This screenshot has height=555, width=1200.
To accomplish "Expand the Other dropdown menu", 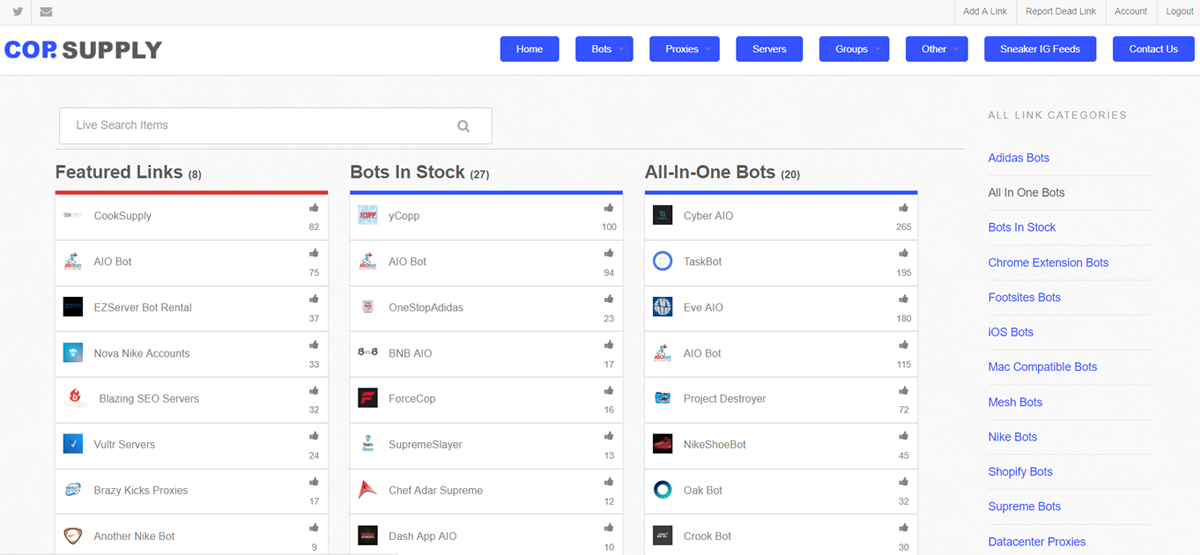I will click(937, 49).
